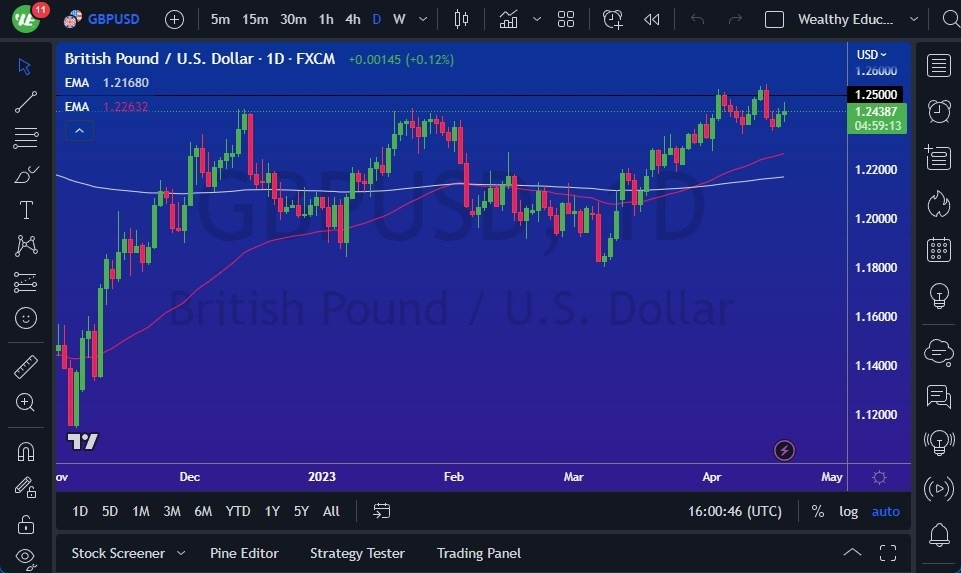Open the chart patterns tool

(26, 246)
